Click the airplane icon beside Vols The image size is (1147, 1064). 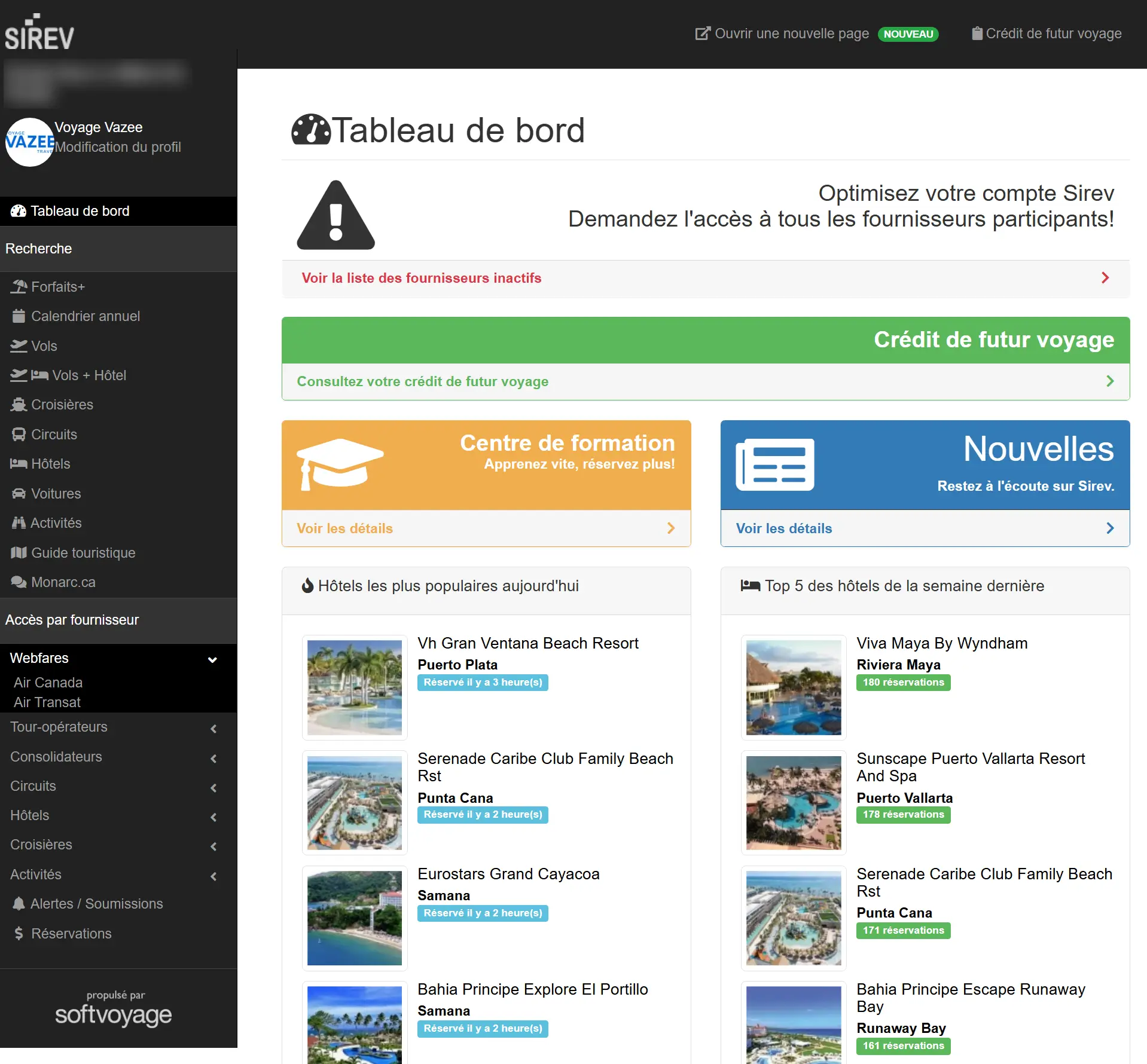[x=19, y=346]
